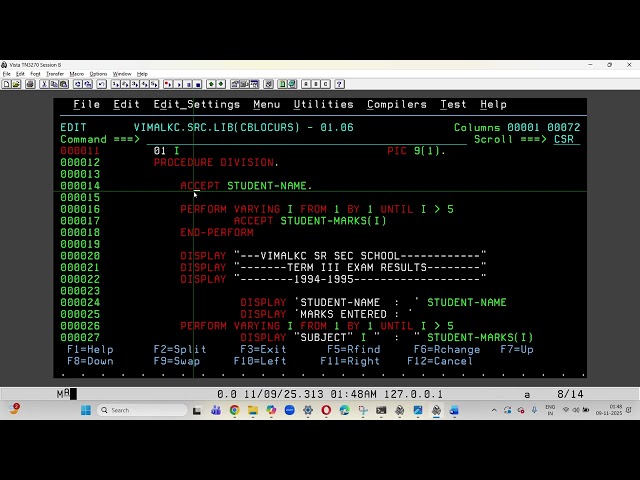Image resolution: width=640 pixels, height=480 pixels.
Task: Click the first green arrow toolbar icon
Action: (x=211, y=84)
